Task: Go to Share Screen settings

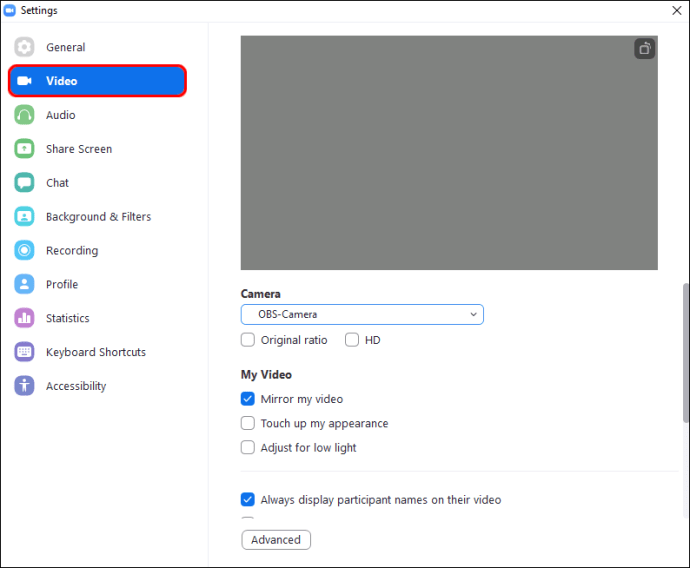Action: [x=79, y=149]
